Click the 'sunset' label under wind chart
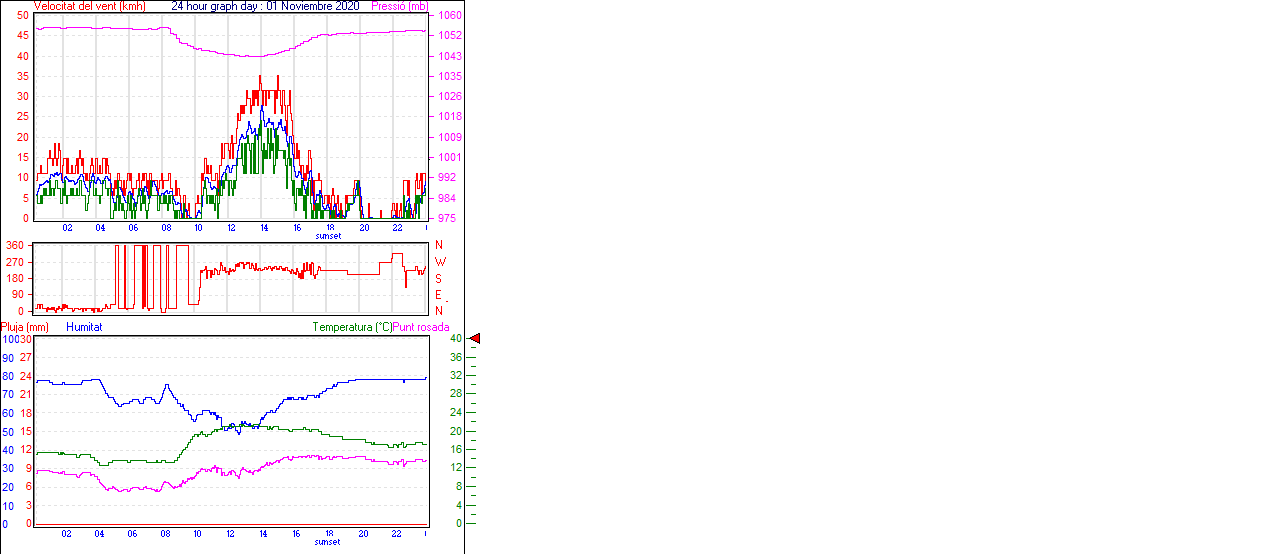The height and width of the screenshot is (554, 1280). coord(328,236)
